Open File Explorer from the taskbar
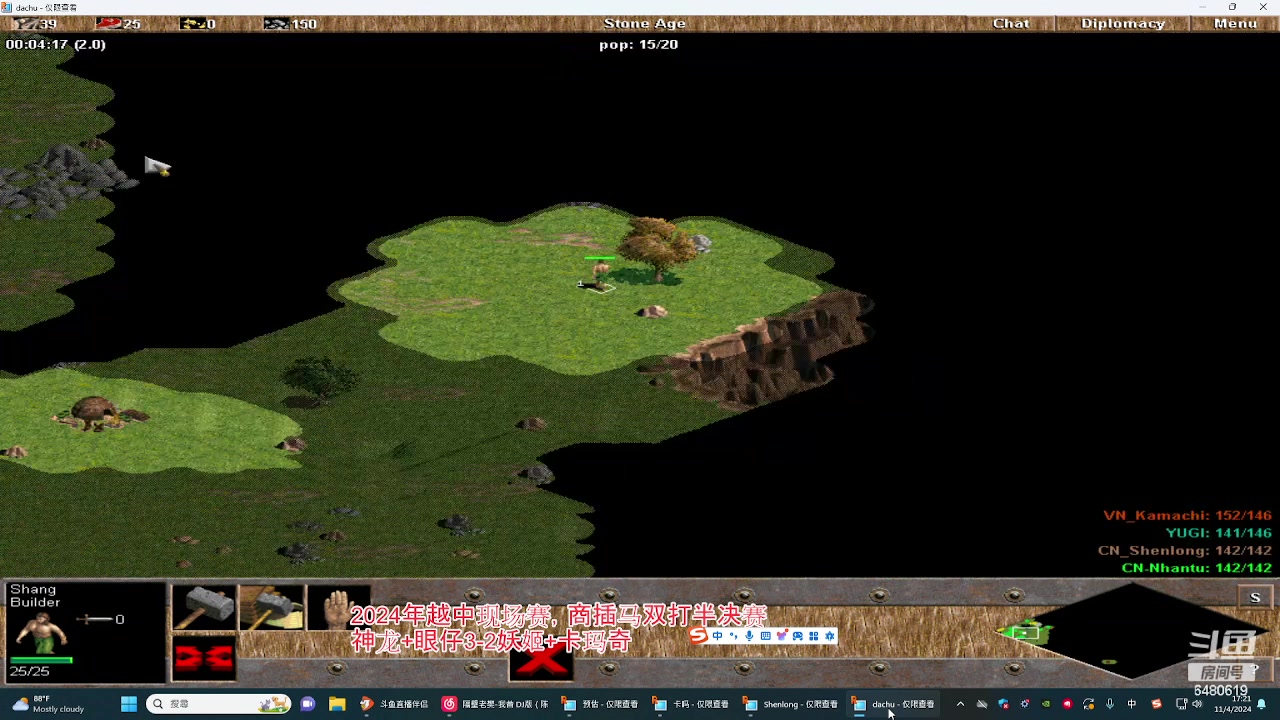The height and width of the screenshot is (720, 1280). click(x=337, y=704)
